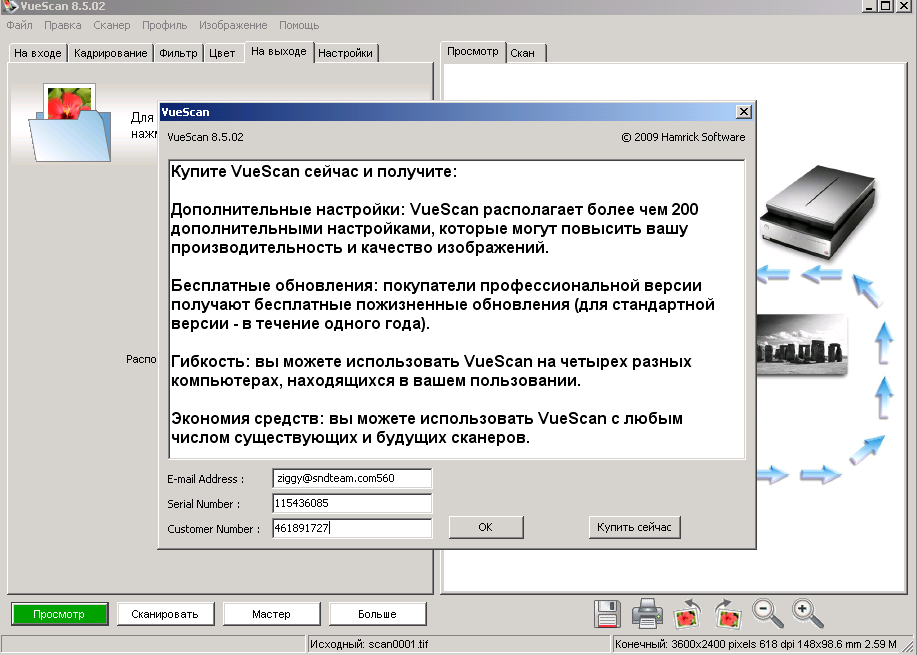The width and height of the screenshot is (917, 655).
Task: Click the flatbed scanner image
Action: (x=819, y=212)
